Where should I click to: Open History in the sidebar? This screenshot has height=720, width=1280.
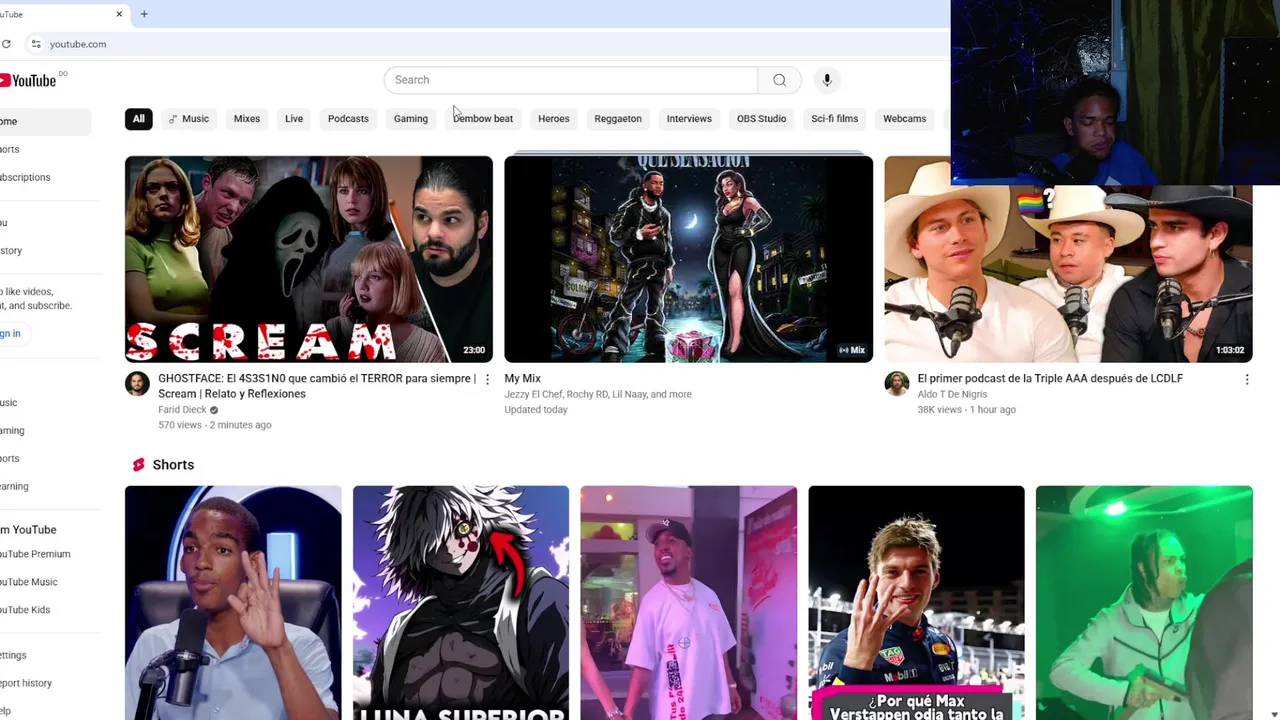45,251
